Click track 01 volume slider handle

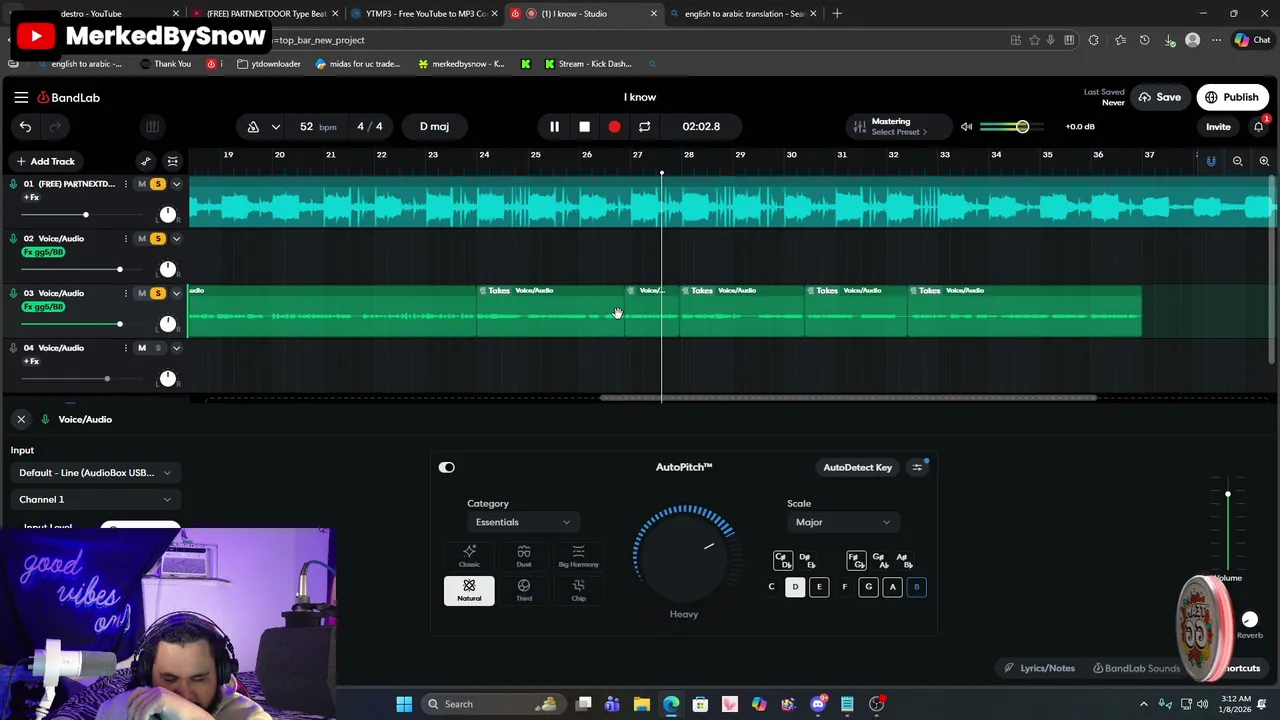[x=86, y=215]
